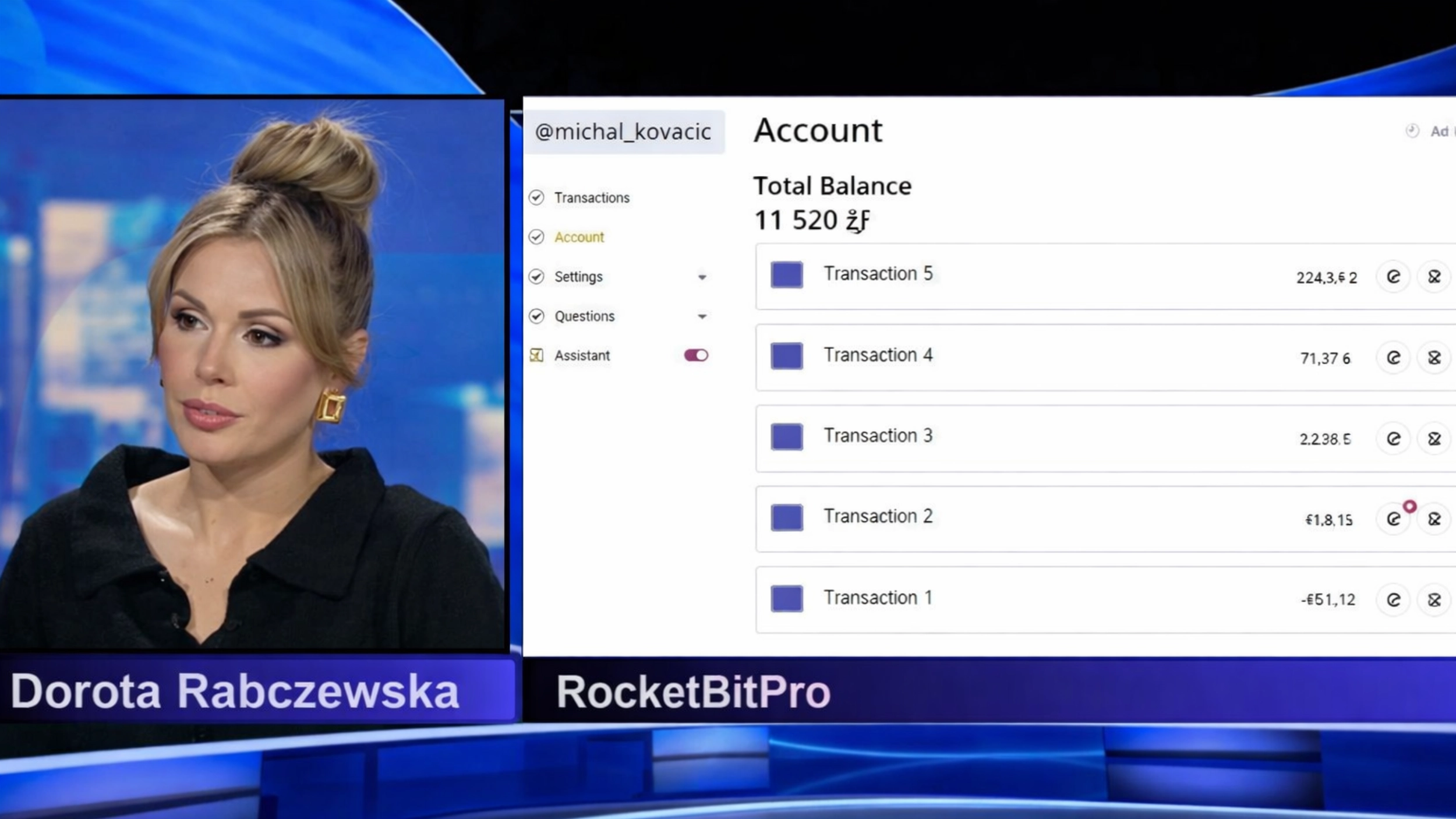Click the Assistant icon in the sidebar
The image size is (1456, 819).
pos(536,355)
